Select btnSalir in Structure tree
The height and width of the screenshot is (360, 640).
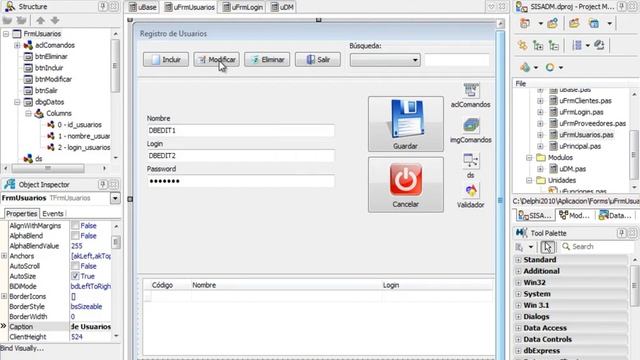tap(46, 91)
